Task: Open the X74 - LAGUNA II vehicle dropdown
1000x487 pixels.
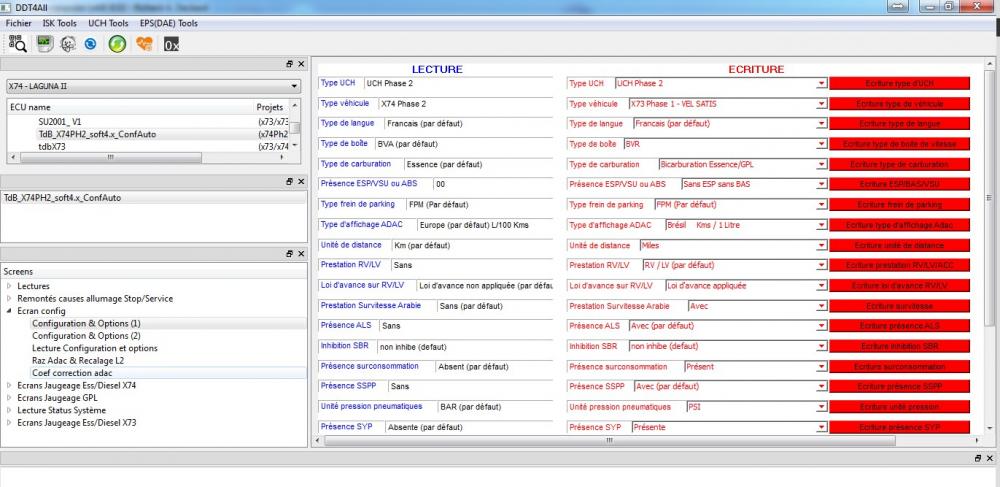Action: [x=153, y=86]
